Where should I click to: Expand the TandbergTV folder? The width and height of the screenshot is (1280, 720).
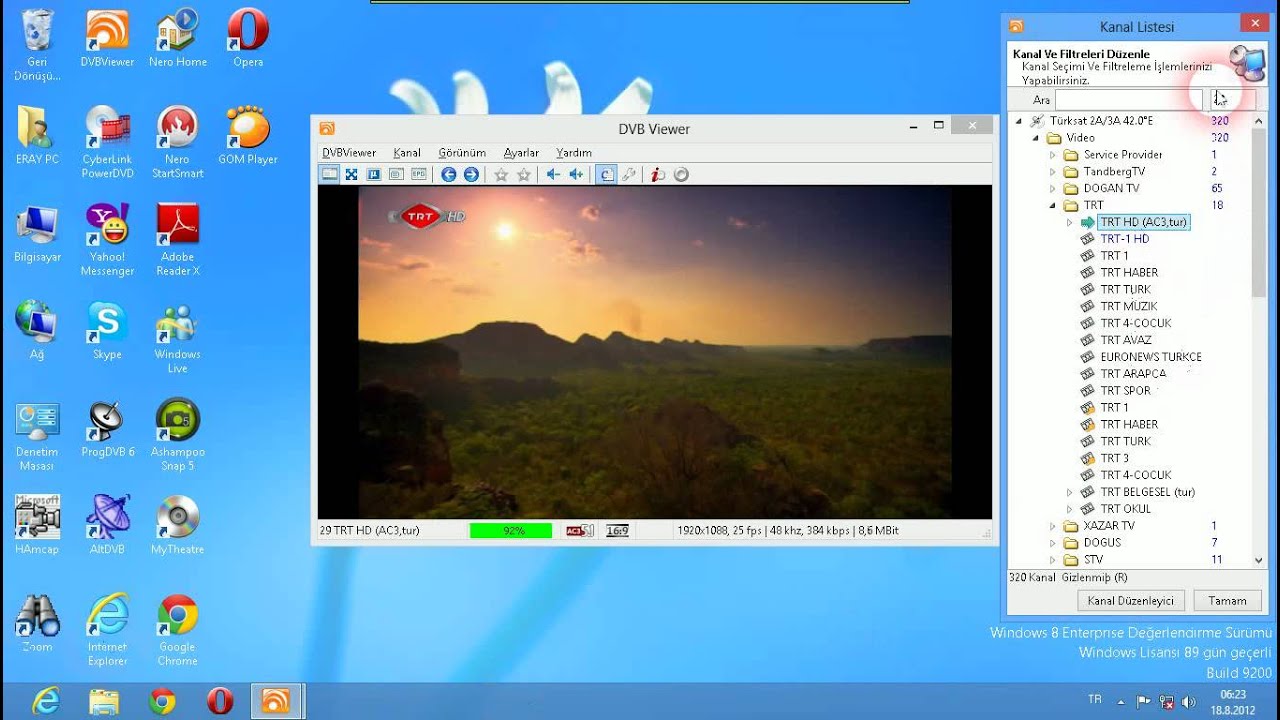pos(1052,172)
